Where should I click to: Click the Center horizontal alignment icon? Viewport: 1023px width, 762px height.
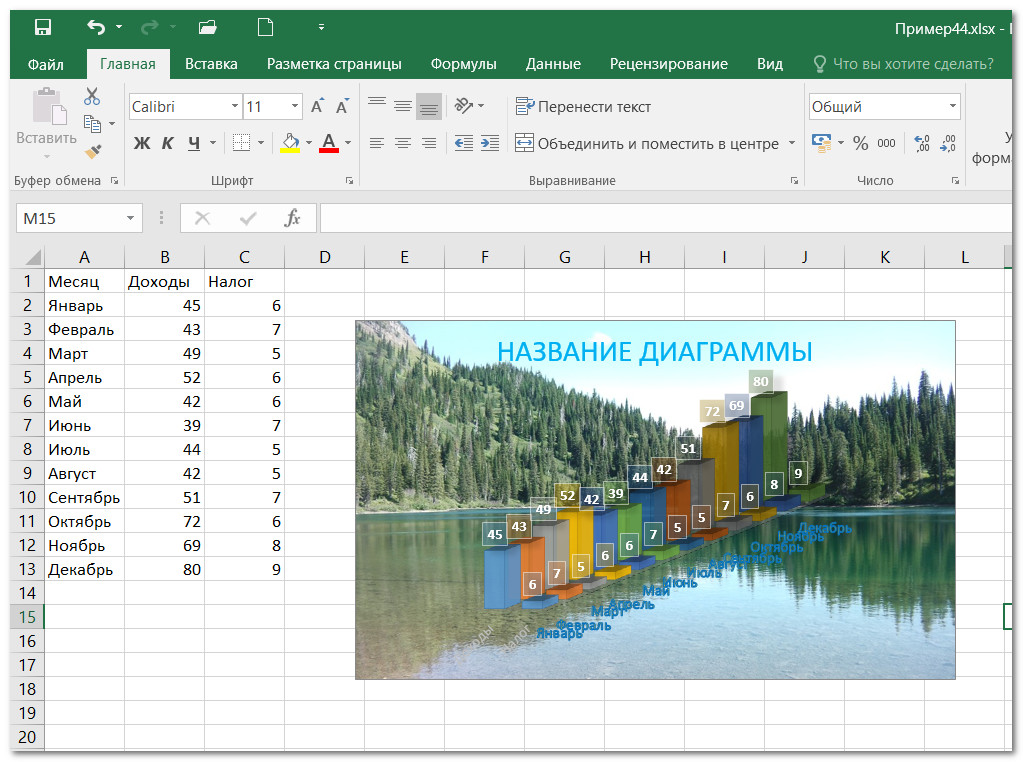tap(402, 143)
